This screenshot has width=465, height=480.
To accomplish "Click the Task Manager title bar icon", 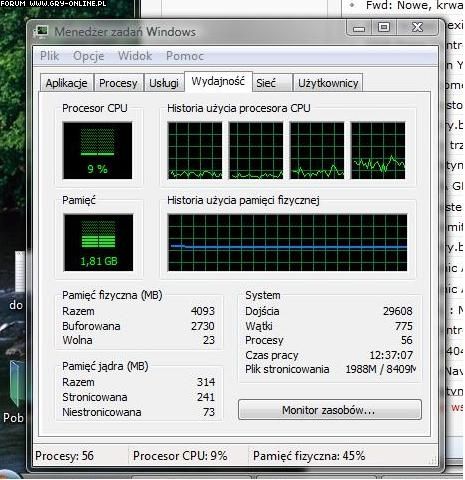I will [42, 31].
